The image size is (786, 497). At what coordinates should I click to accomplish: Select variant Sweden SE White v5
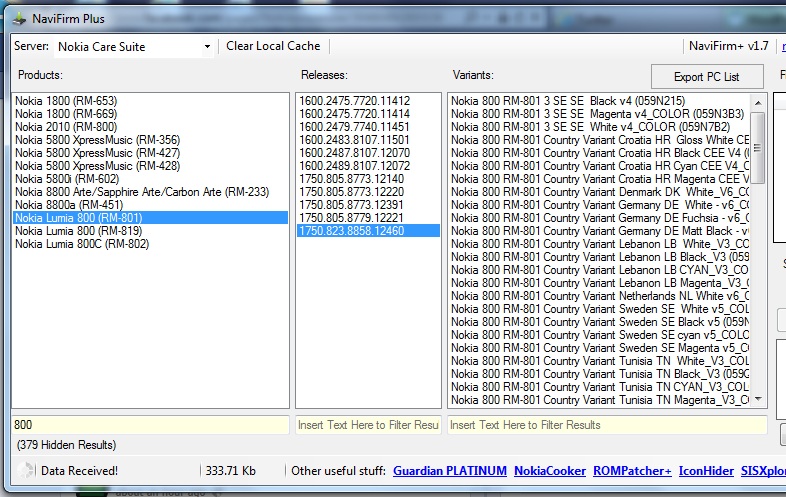point(600,309)
